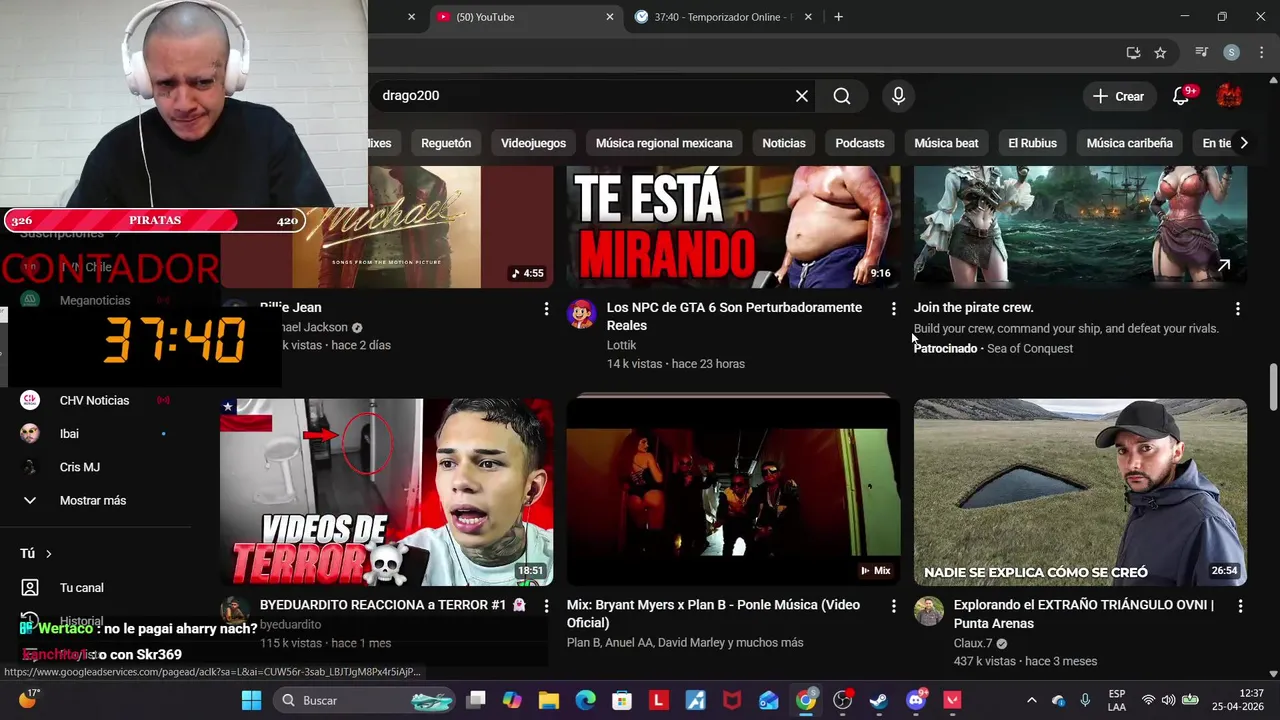This screenshot has height=720, width=1280.
Task: Open the Windows Start menu
Action: (251, 700)
